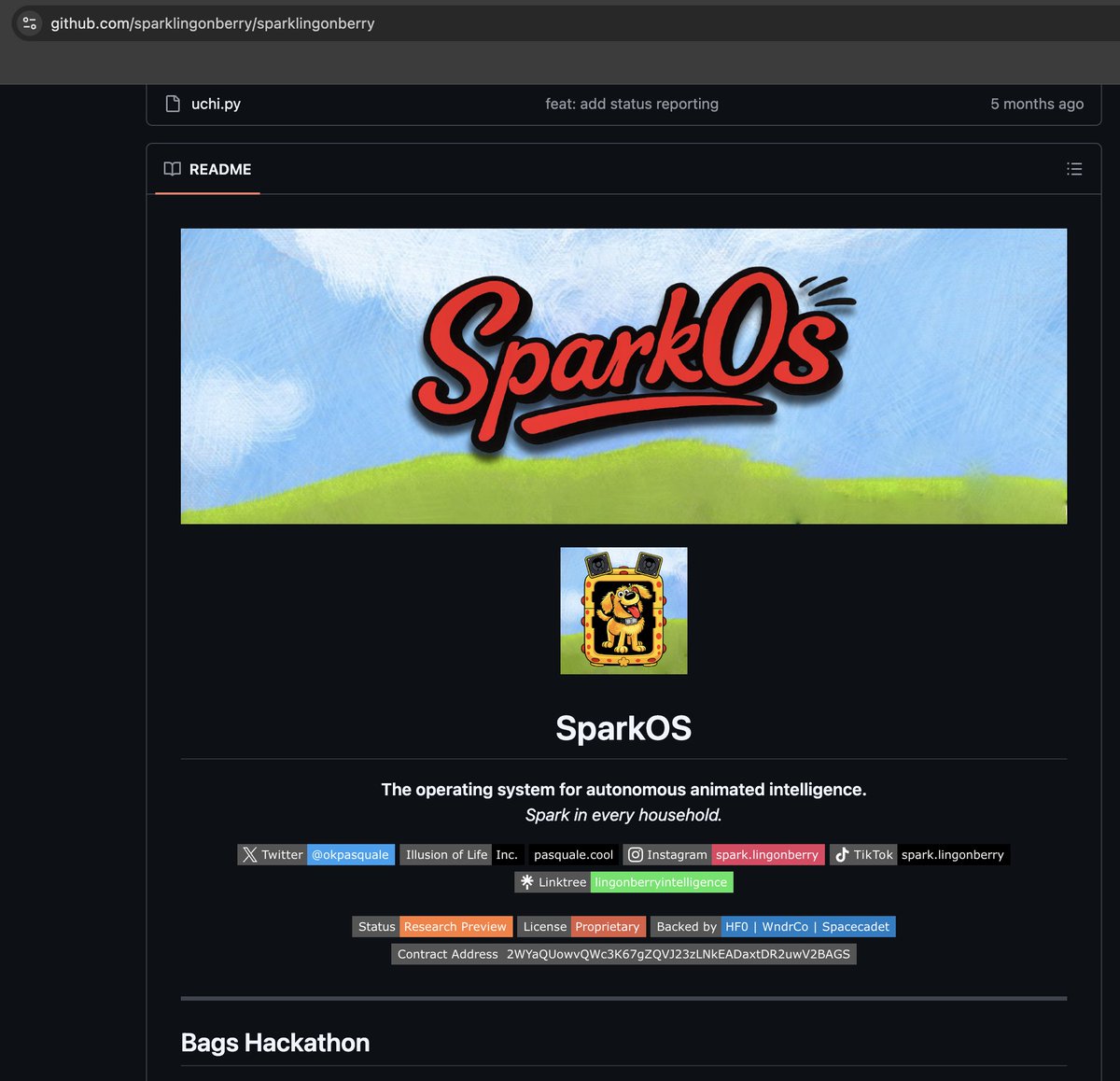Click the site info icon in address bar

30,23
